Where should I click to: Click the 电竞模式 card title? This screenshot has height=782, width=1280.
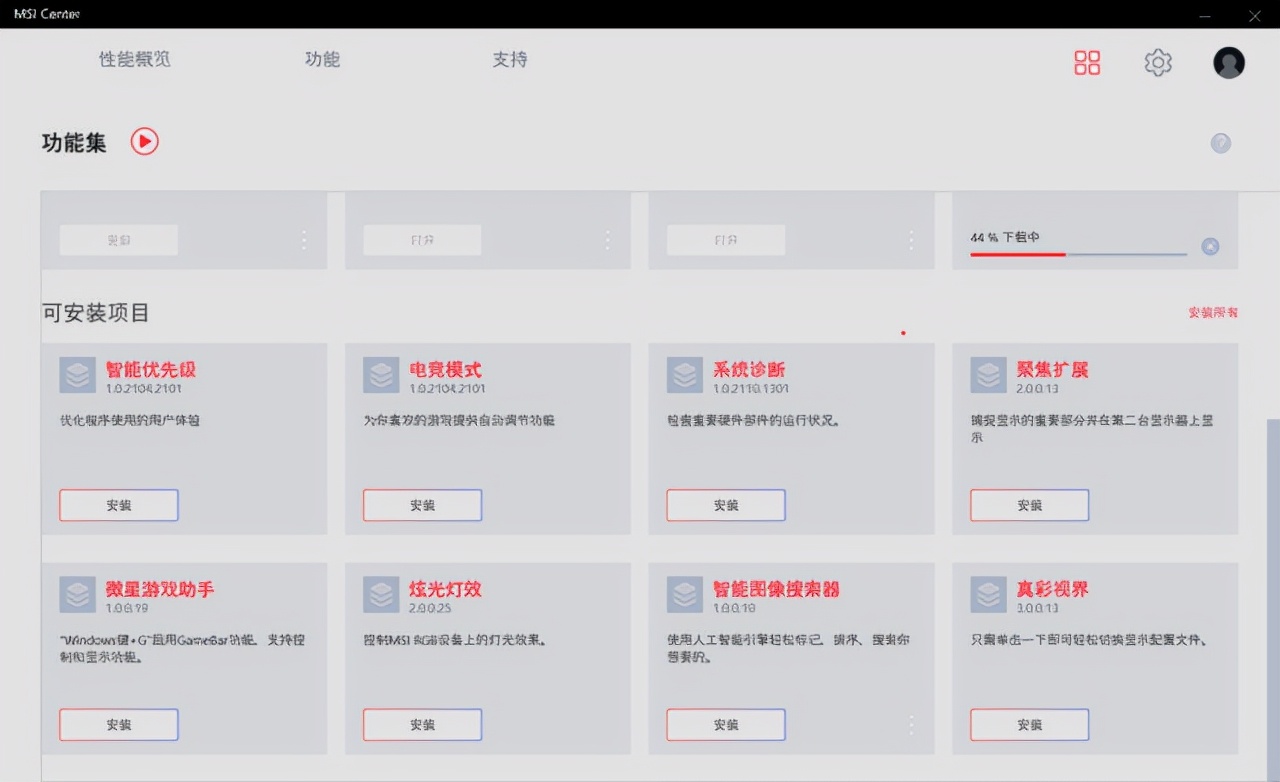point(446,370)
